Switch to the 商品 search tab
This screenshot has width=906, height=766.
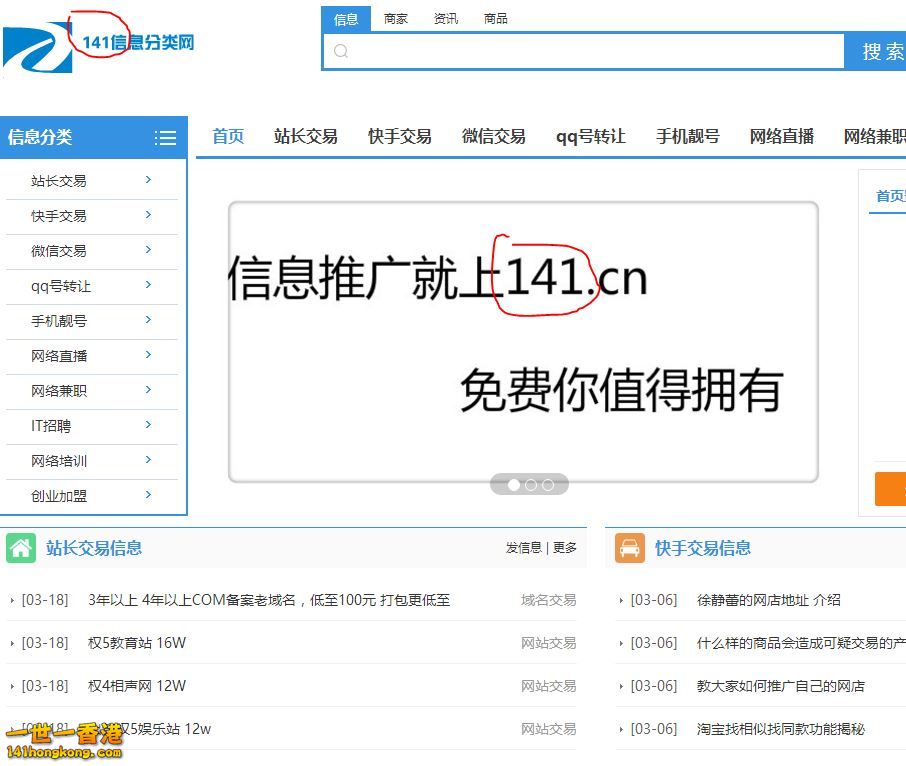496,19
